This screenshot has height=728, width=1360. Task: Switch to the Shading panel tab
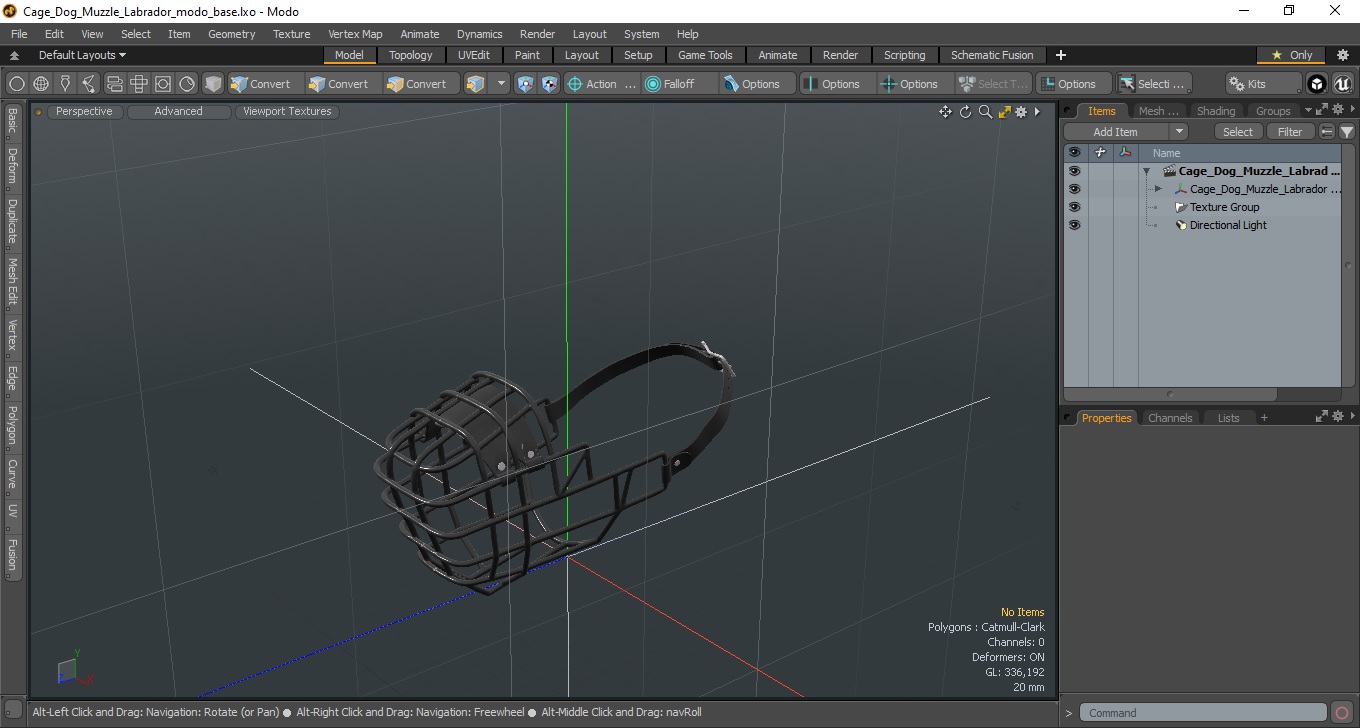point(1215,111)
